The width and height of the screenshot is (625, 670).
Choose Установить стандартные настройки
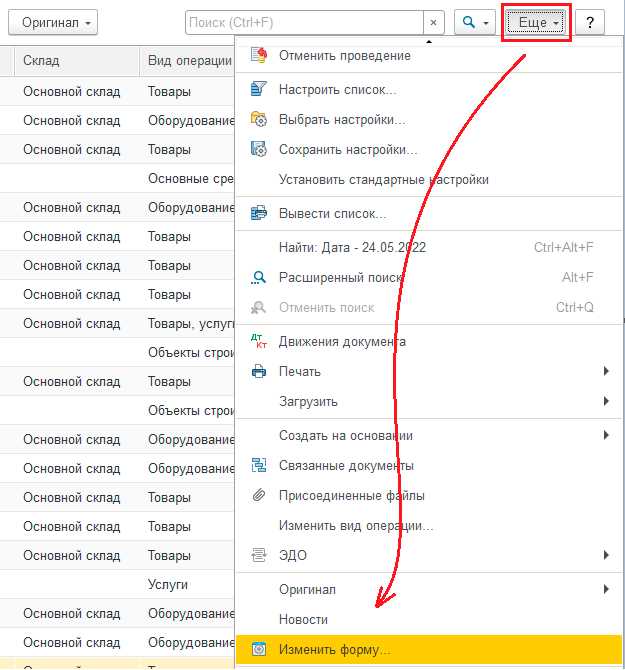click(384, 179)
